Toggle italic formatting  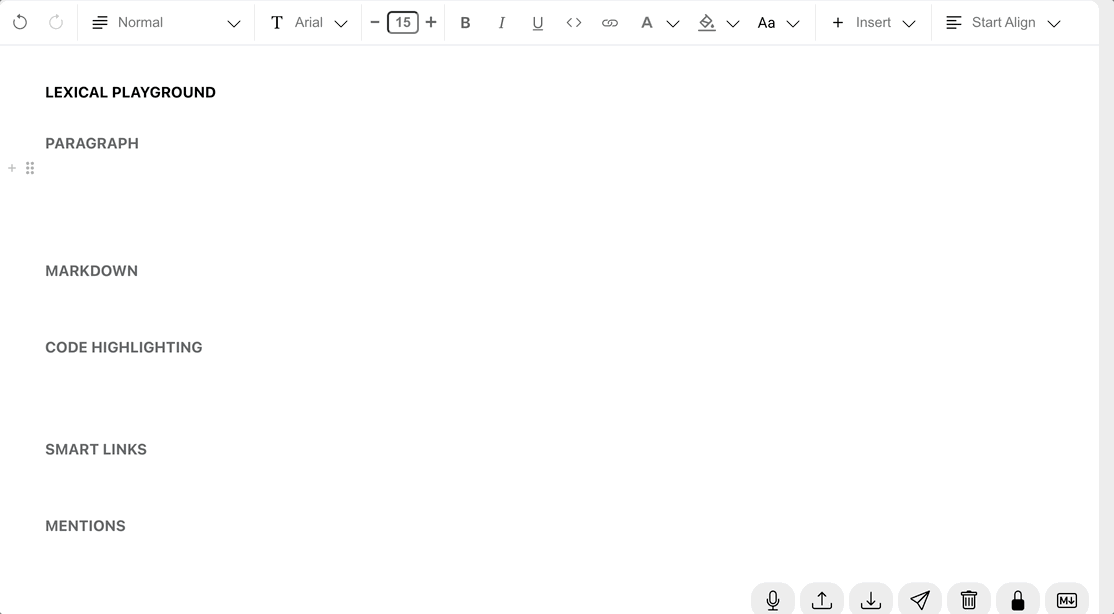[x=501, y=22]
